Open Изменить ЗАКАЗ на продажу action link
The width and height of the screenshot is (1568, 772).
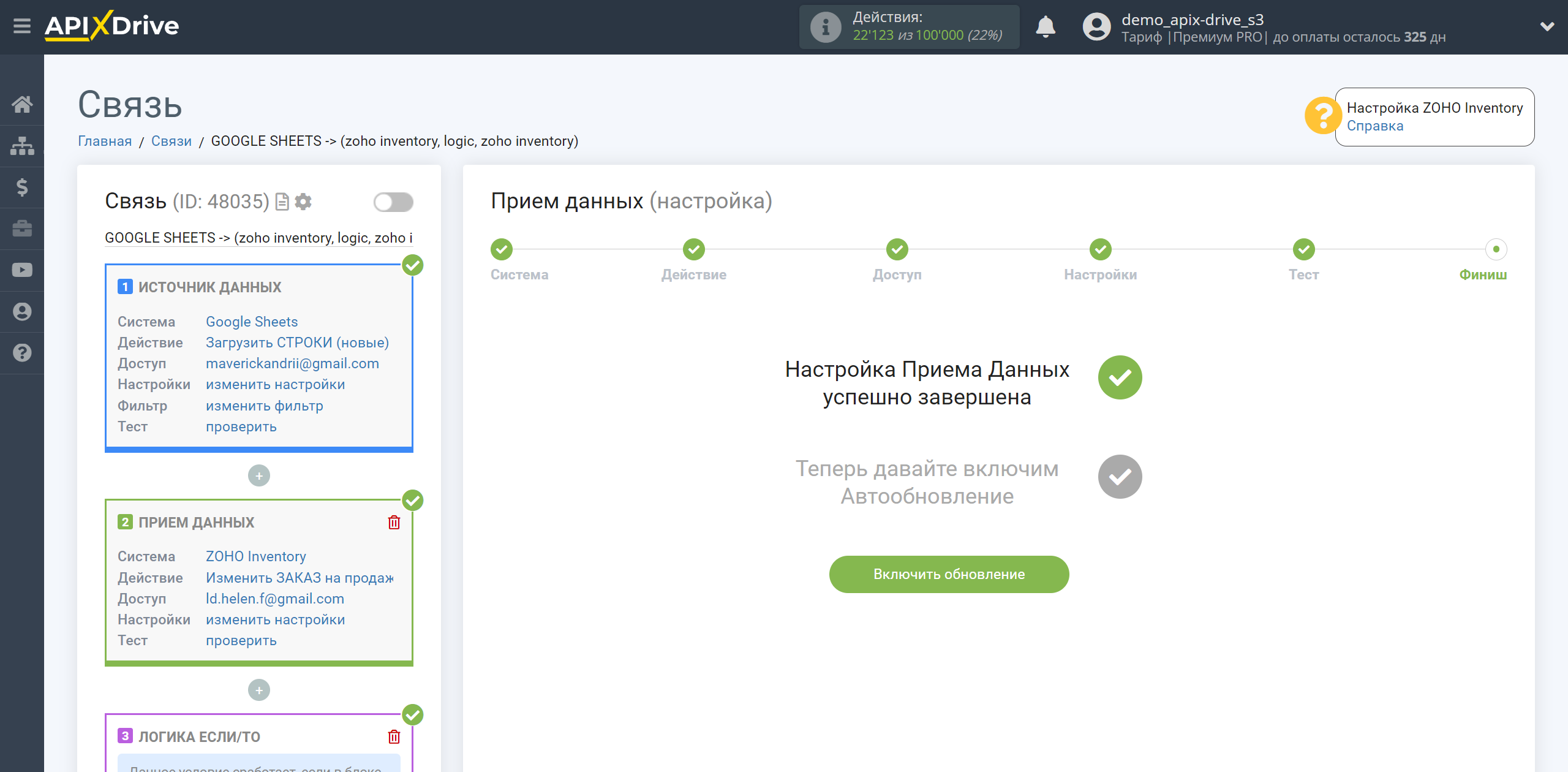pyautogui.click(x=300, y=578)
